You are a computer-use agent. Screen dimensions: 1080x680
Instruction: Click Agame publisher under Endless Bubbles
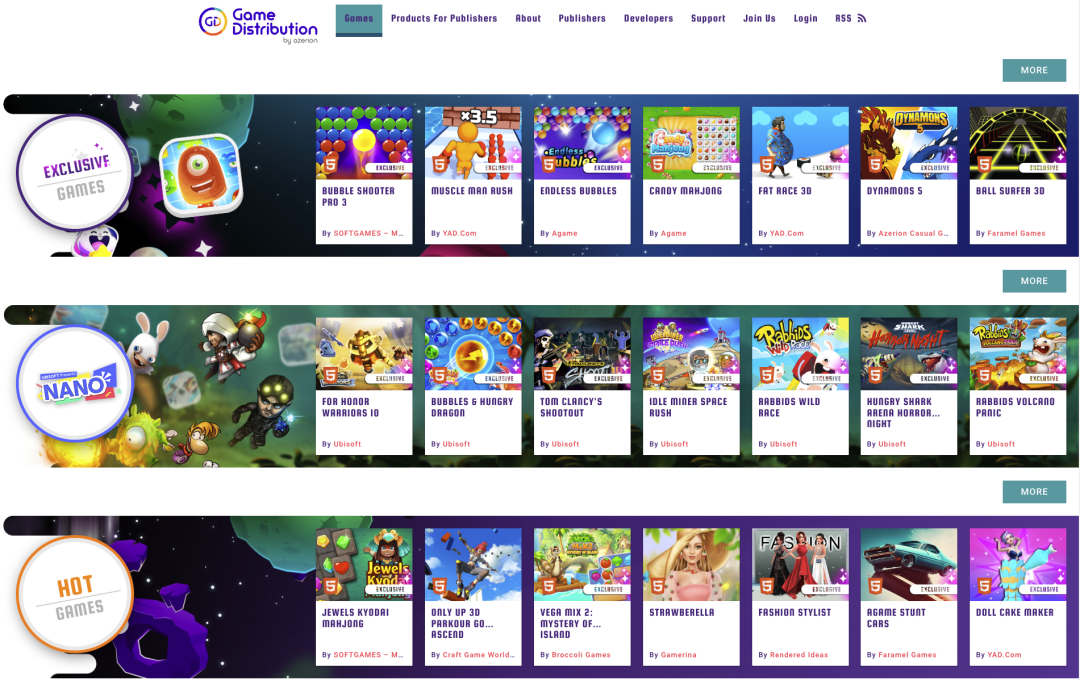point(564,234)
